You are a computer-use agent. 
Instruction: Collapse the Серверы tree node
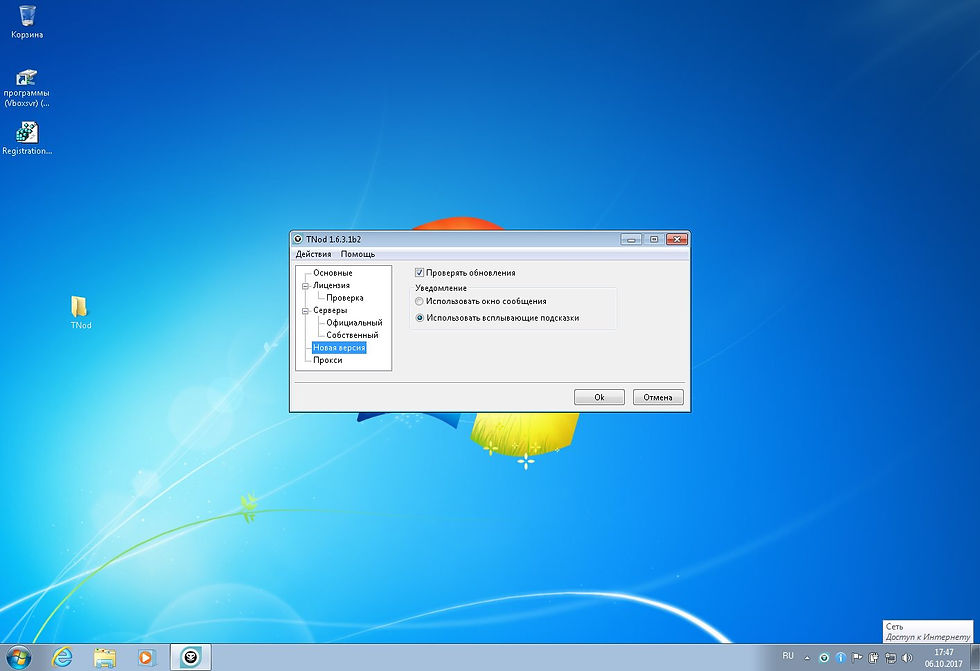click(306, 311)
